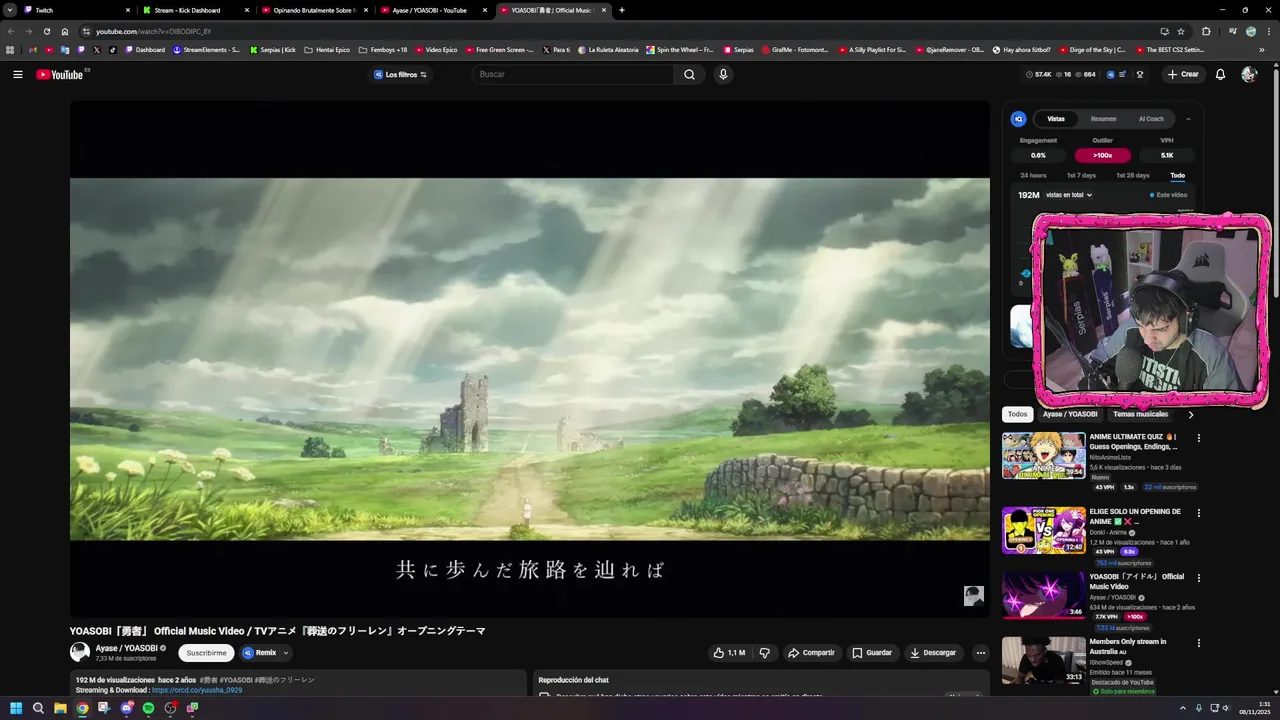Click the Suscribirme button

pyautogui.click(x=206, y=653)
